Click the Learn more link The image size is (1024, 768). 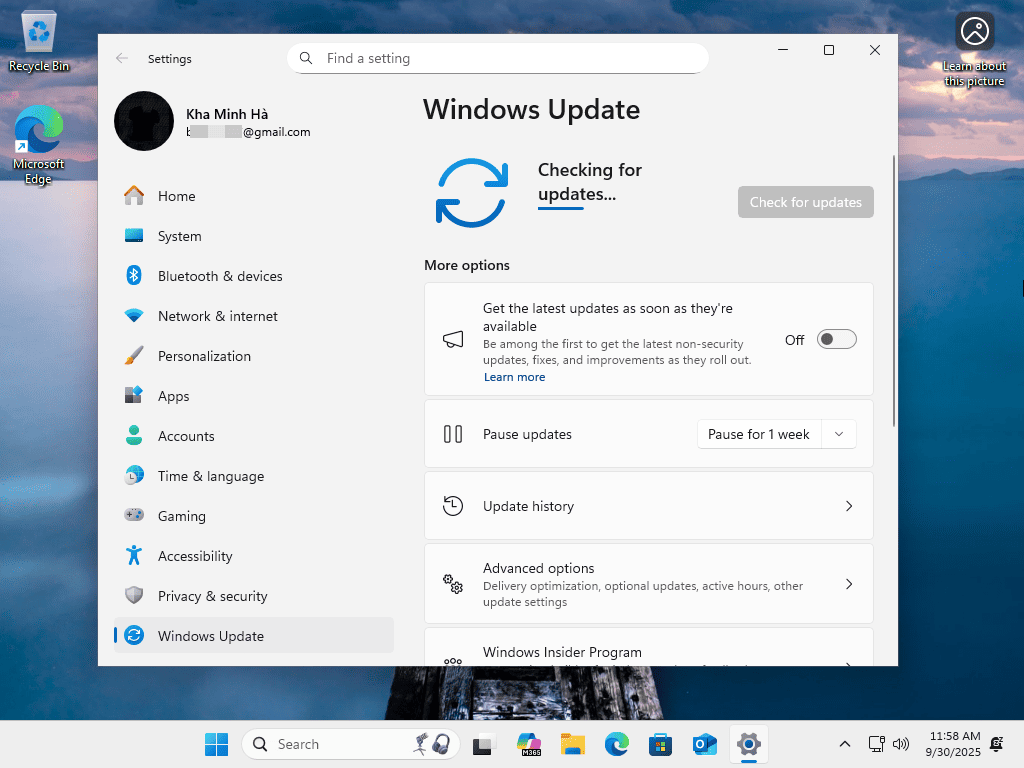pos(514,377)
